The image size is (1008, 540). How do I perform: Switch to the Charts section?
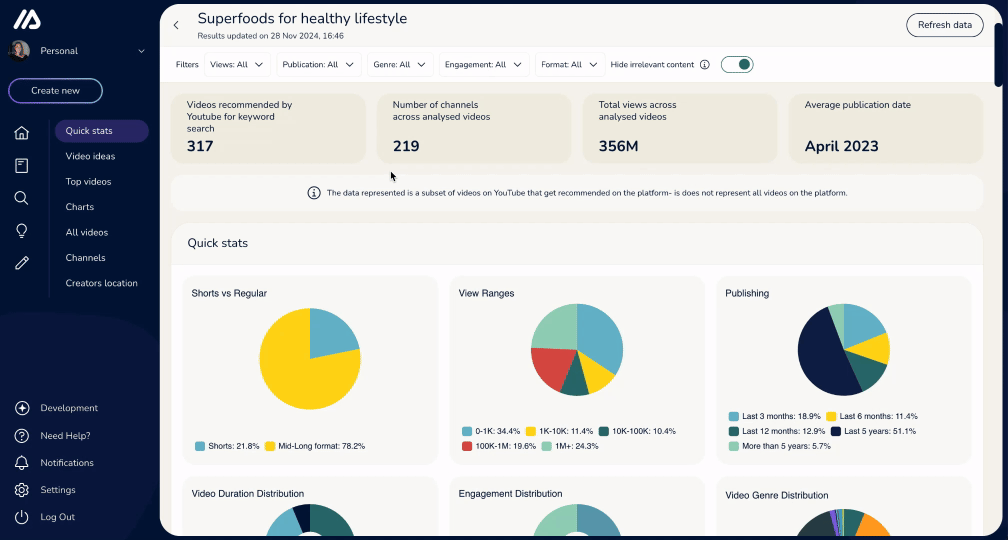[80, 207]
